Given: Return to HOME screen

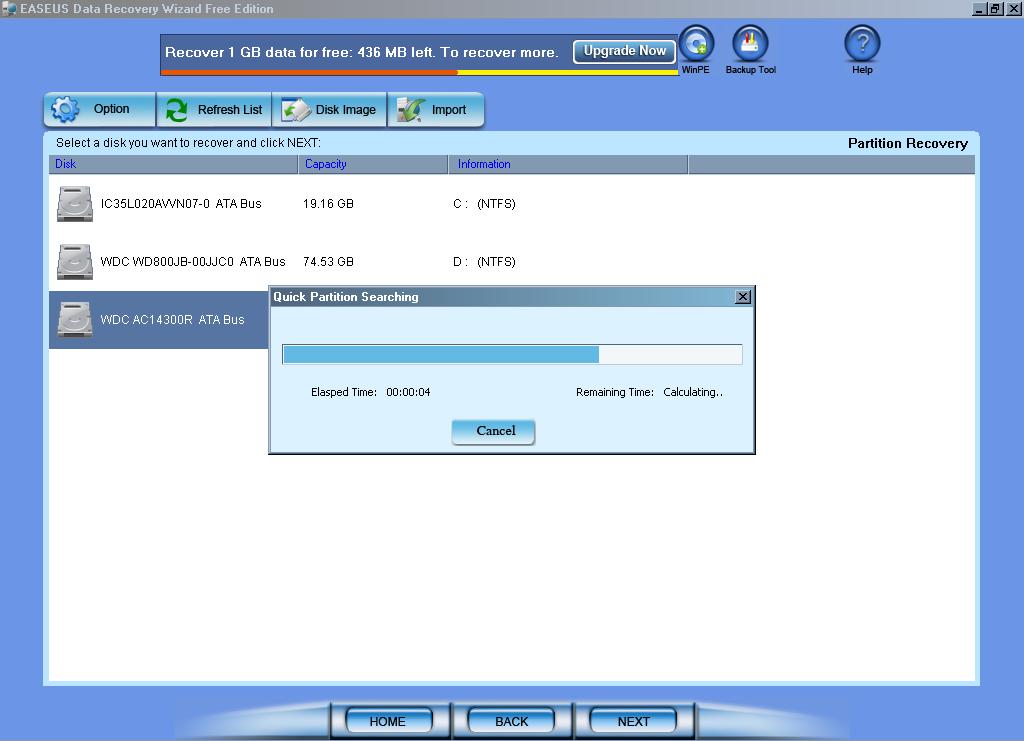Looking at the screenshot, I should click(x=388, y=721).
